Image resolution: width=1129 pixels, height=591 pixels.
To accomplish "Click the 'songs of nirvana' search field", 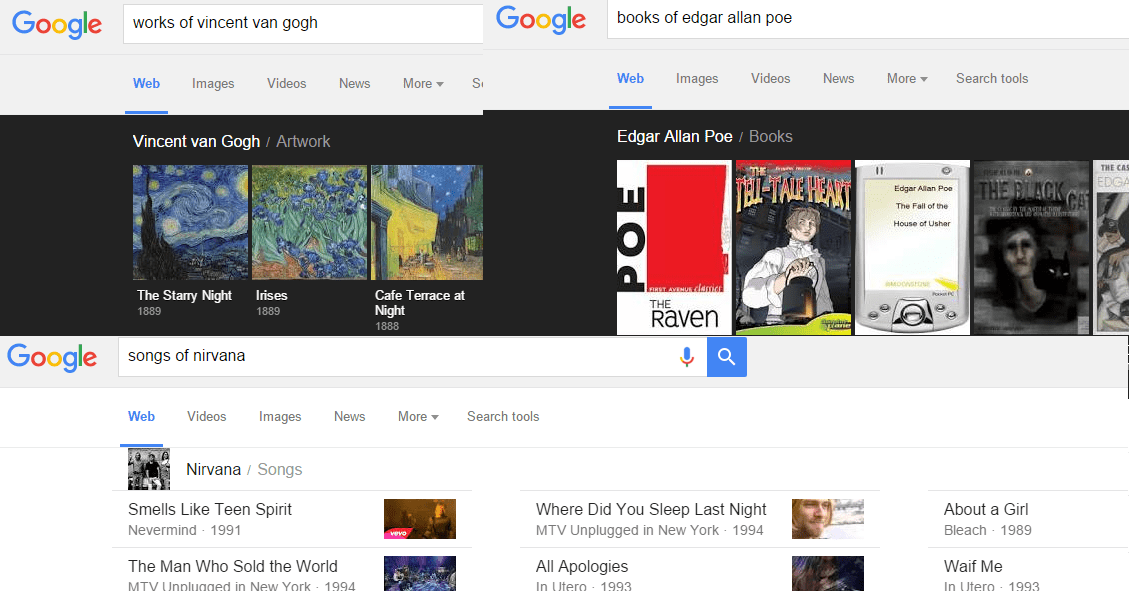I will point(413,356).
